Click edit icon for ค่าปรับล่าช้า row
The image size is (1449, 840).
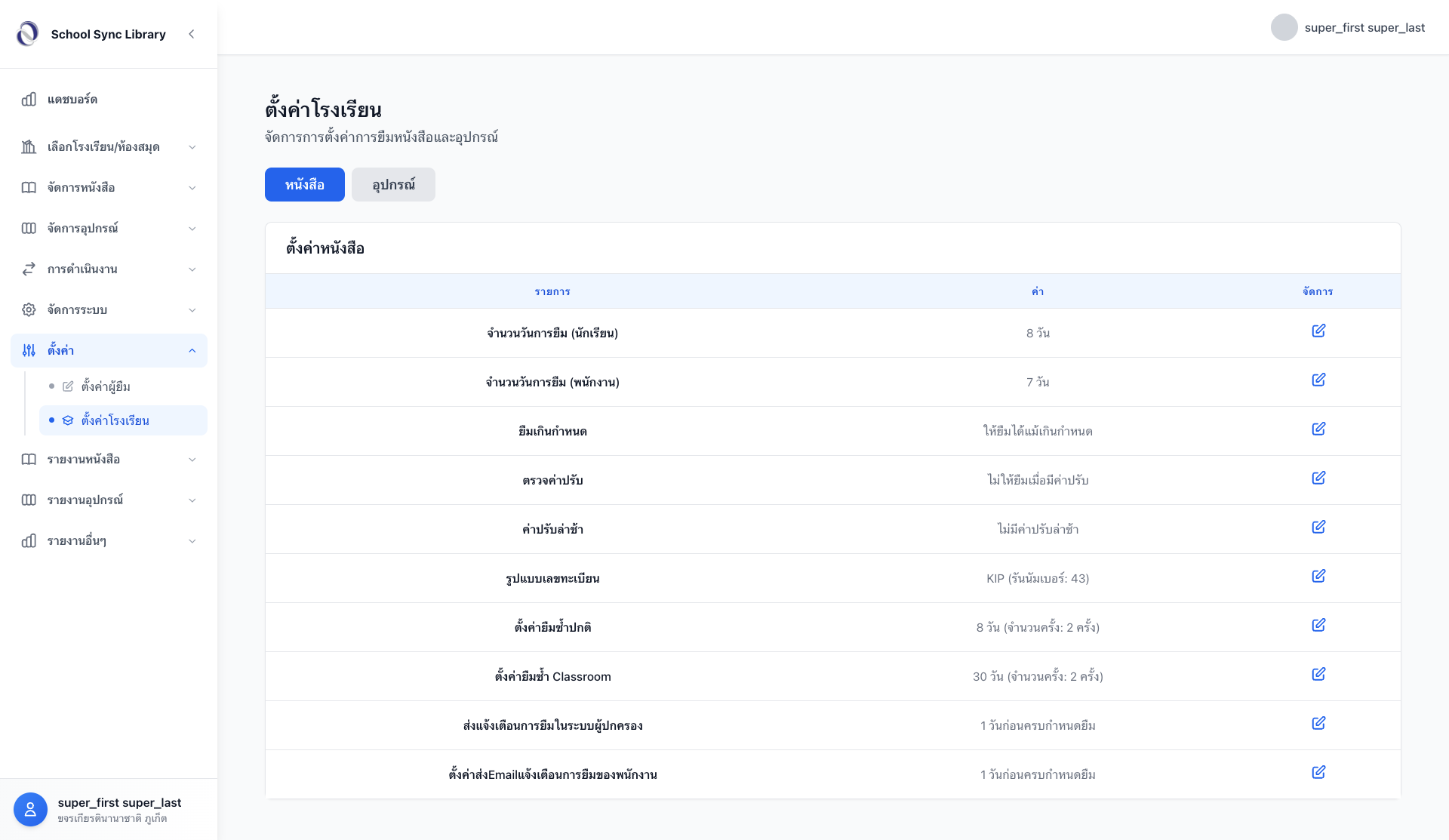tap(1318, 528)
